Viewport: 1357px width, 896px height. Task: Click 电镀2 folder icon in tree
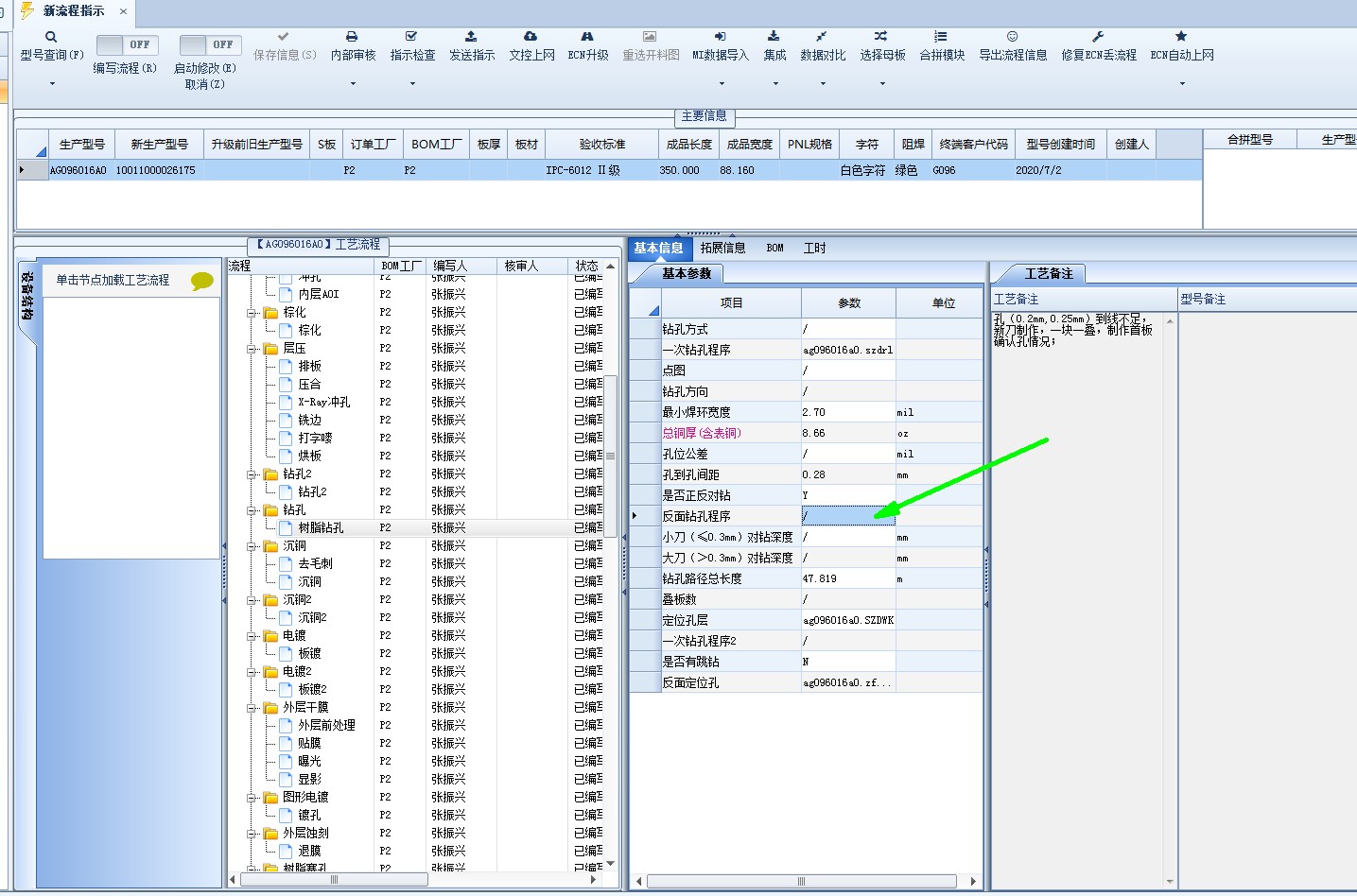(x=270, y=671)
